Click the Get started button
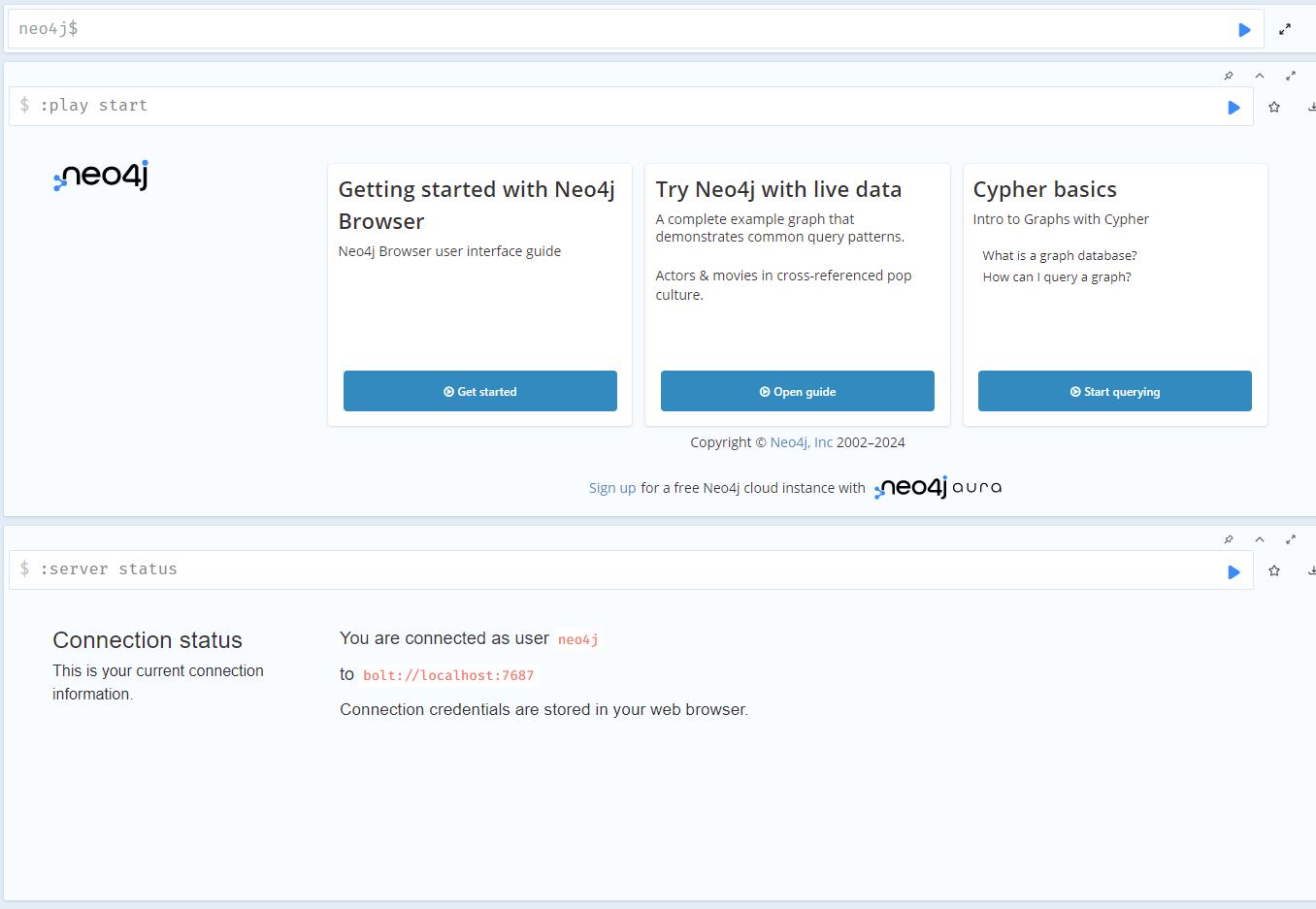Screen dimensions: 1316x909 pos(480,391)
